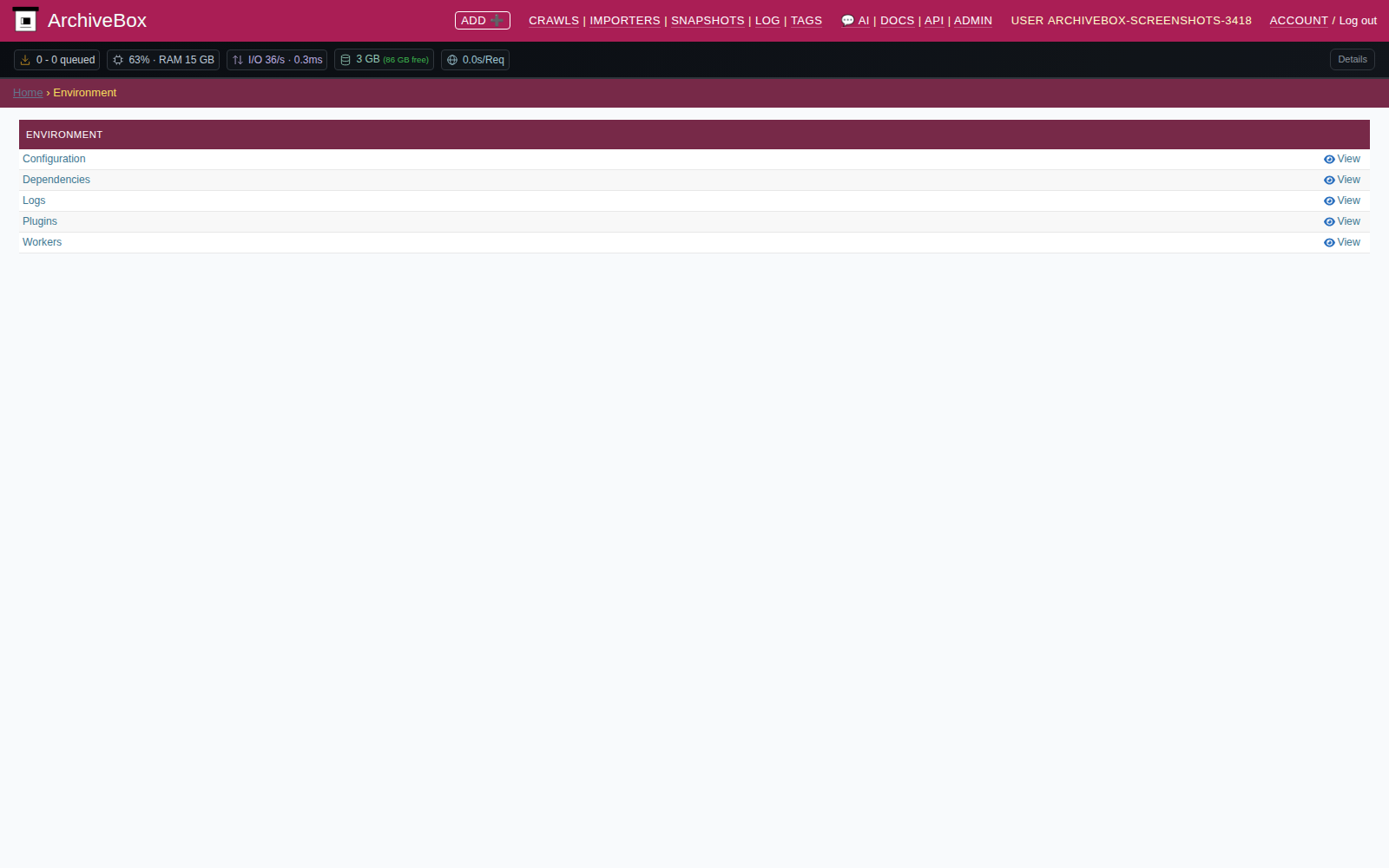The image size is (1389, 868).
Task: Open the API link
Action: tap(934, 21)
